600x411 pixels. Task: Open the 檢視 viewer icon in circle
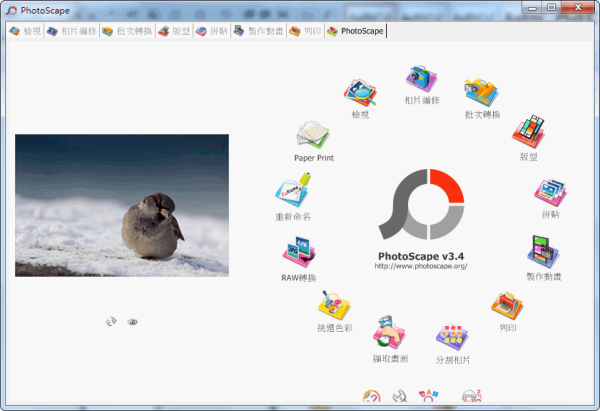pyautogui.click(x=360, y=96)
